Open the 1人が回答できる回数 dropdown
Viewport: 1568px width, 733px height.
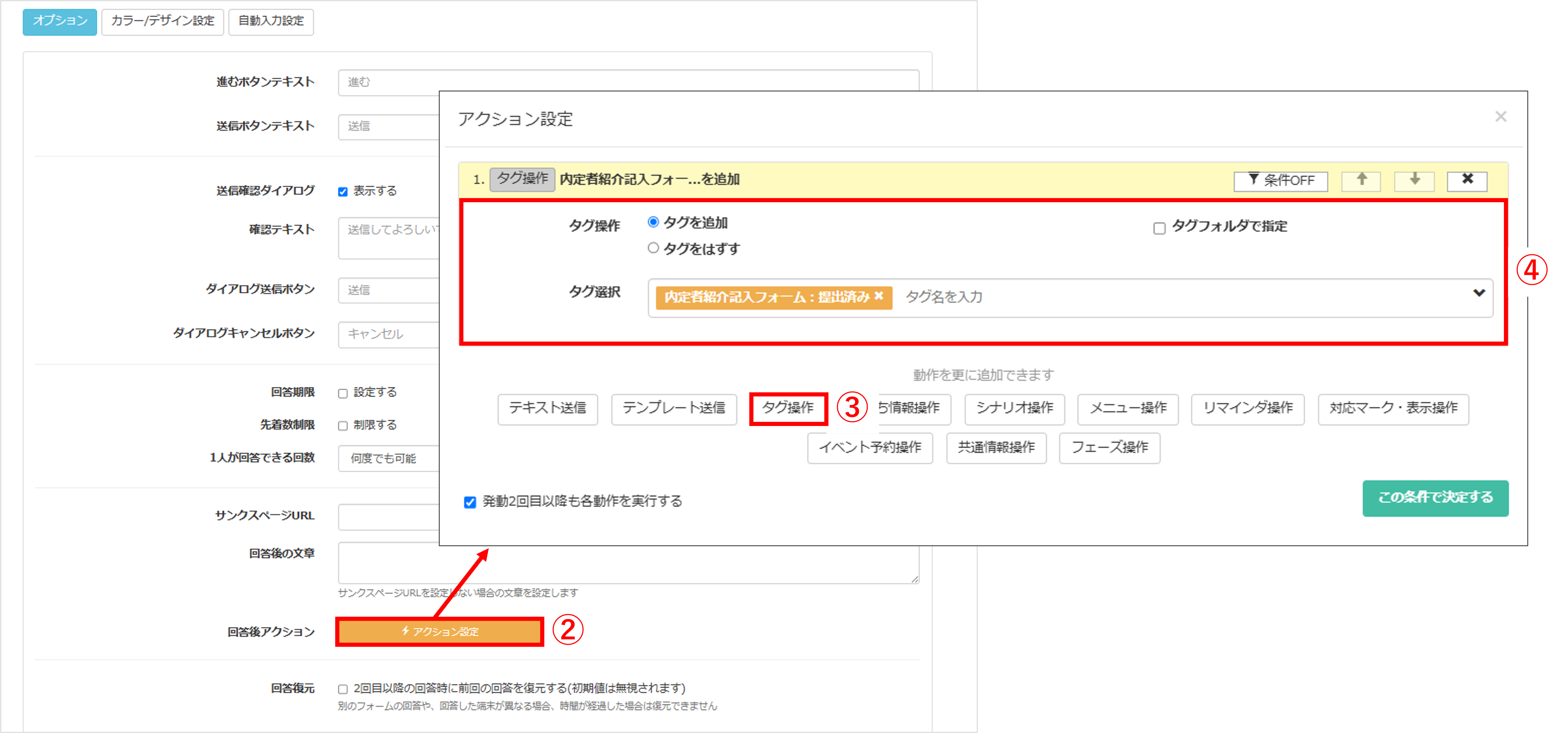(x=389, y=458)
